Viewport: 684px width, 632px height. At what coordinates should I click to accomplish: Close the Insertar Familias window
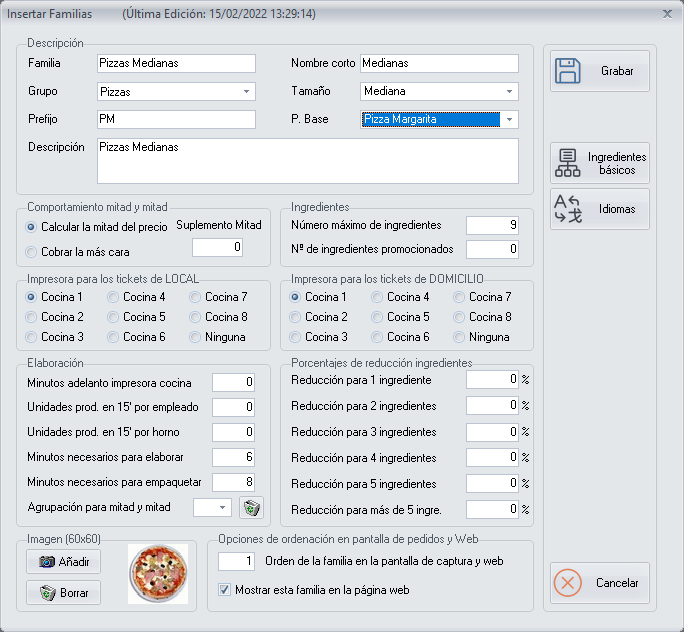667,14
